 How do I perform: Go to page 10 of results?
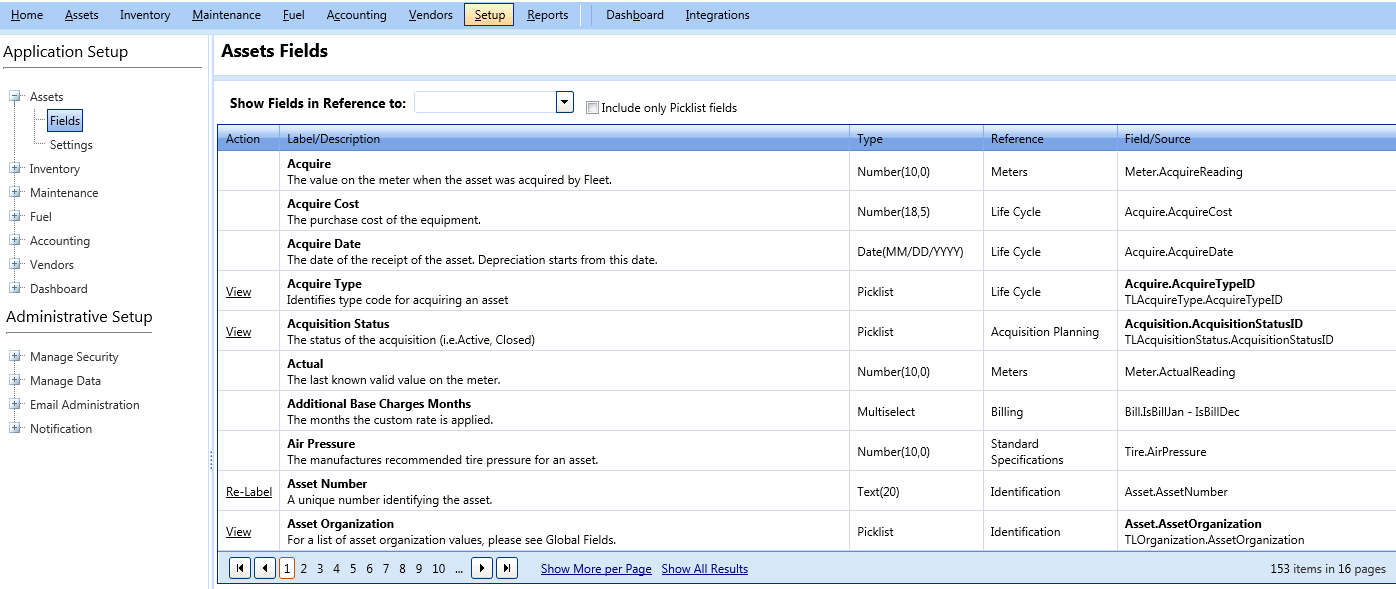(x=438, y=569)
